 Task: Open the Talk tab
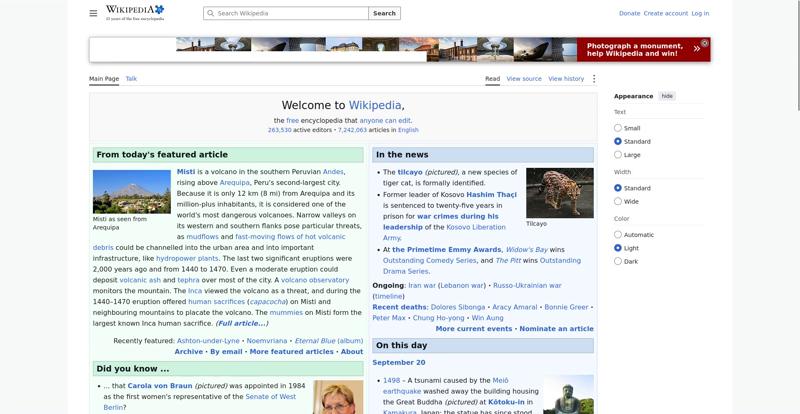click(x=131, y=79)
